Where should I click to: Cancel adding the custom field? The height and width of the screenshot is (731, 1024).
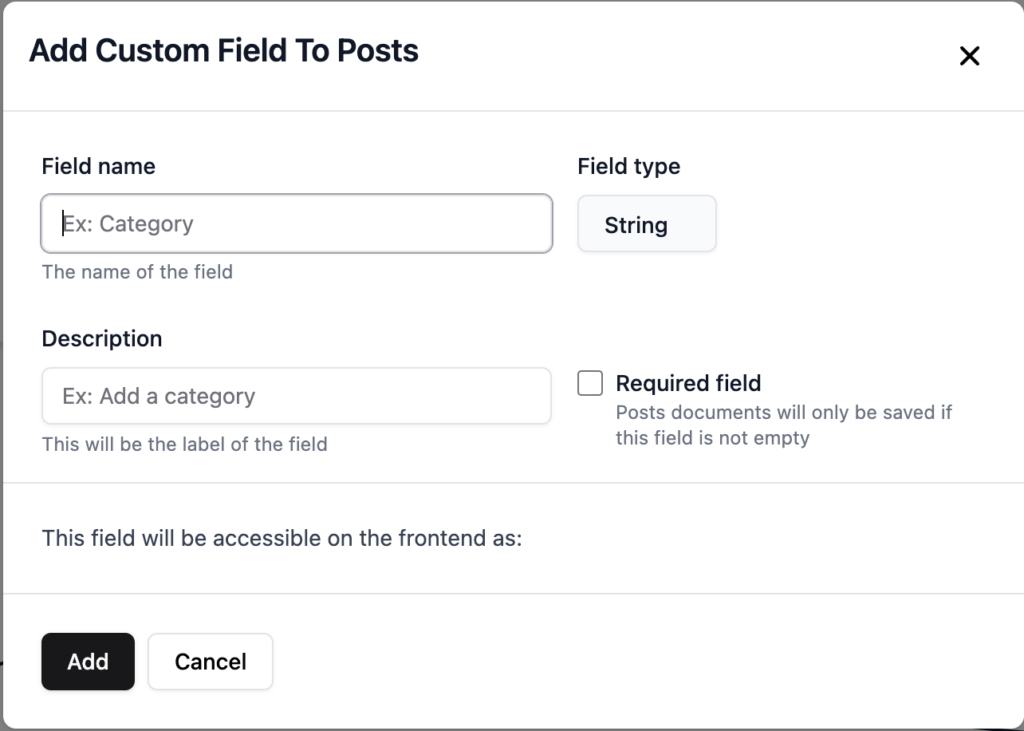point(210,662)
